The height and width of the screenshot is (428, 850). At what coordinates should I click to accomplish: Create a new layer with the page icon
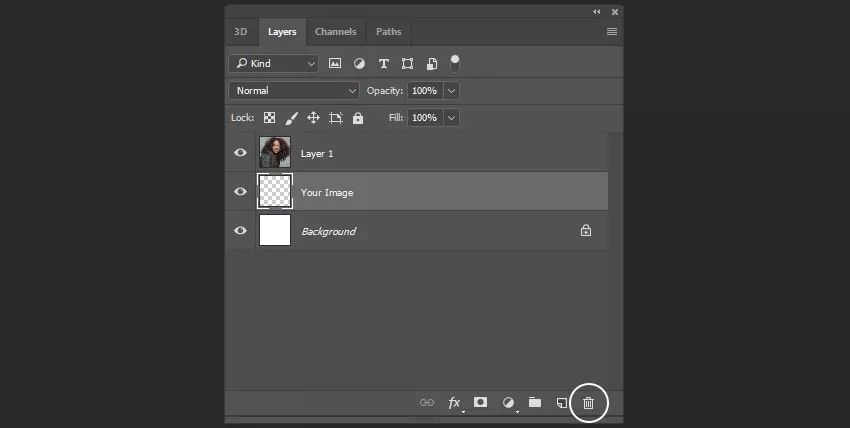point(562,403)
